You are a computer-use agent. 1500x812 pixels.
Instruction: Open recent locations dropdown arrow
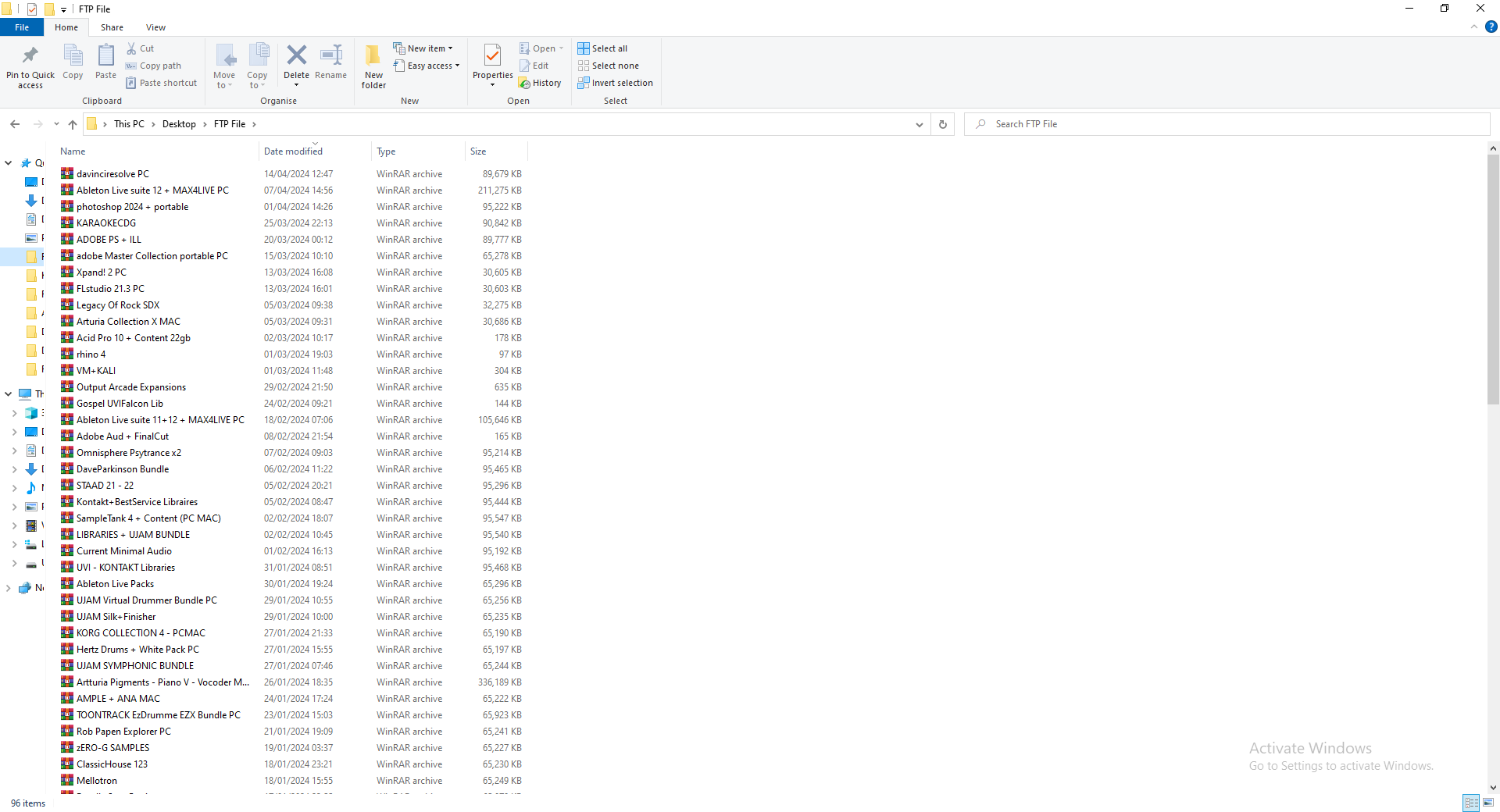[56, 124]
